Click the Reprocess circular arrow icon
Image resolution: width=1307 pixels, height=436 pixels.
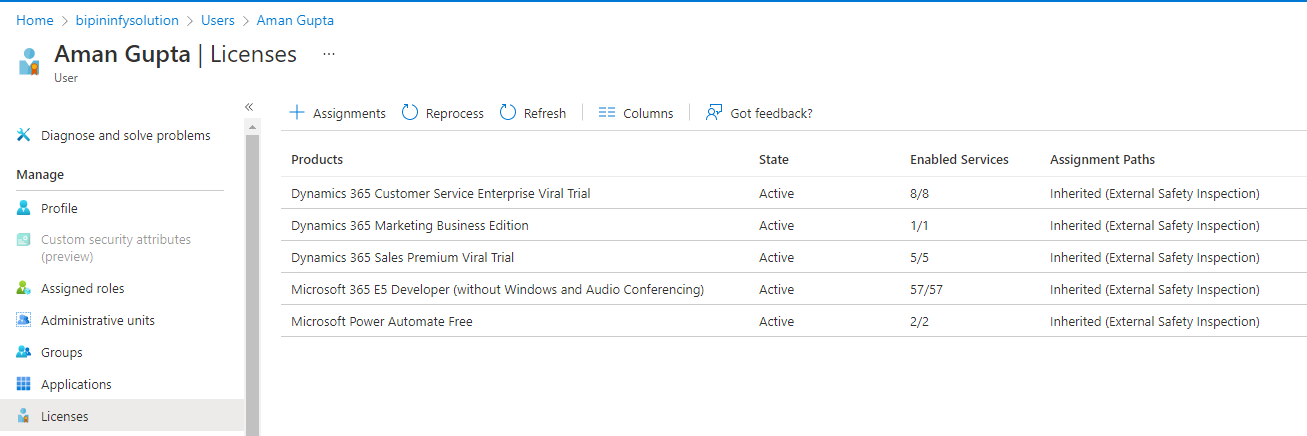(x=410, y=113)
